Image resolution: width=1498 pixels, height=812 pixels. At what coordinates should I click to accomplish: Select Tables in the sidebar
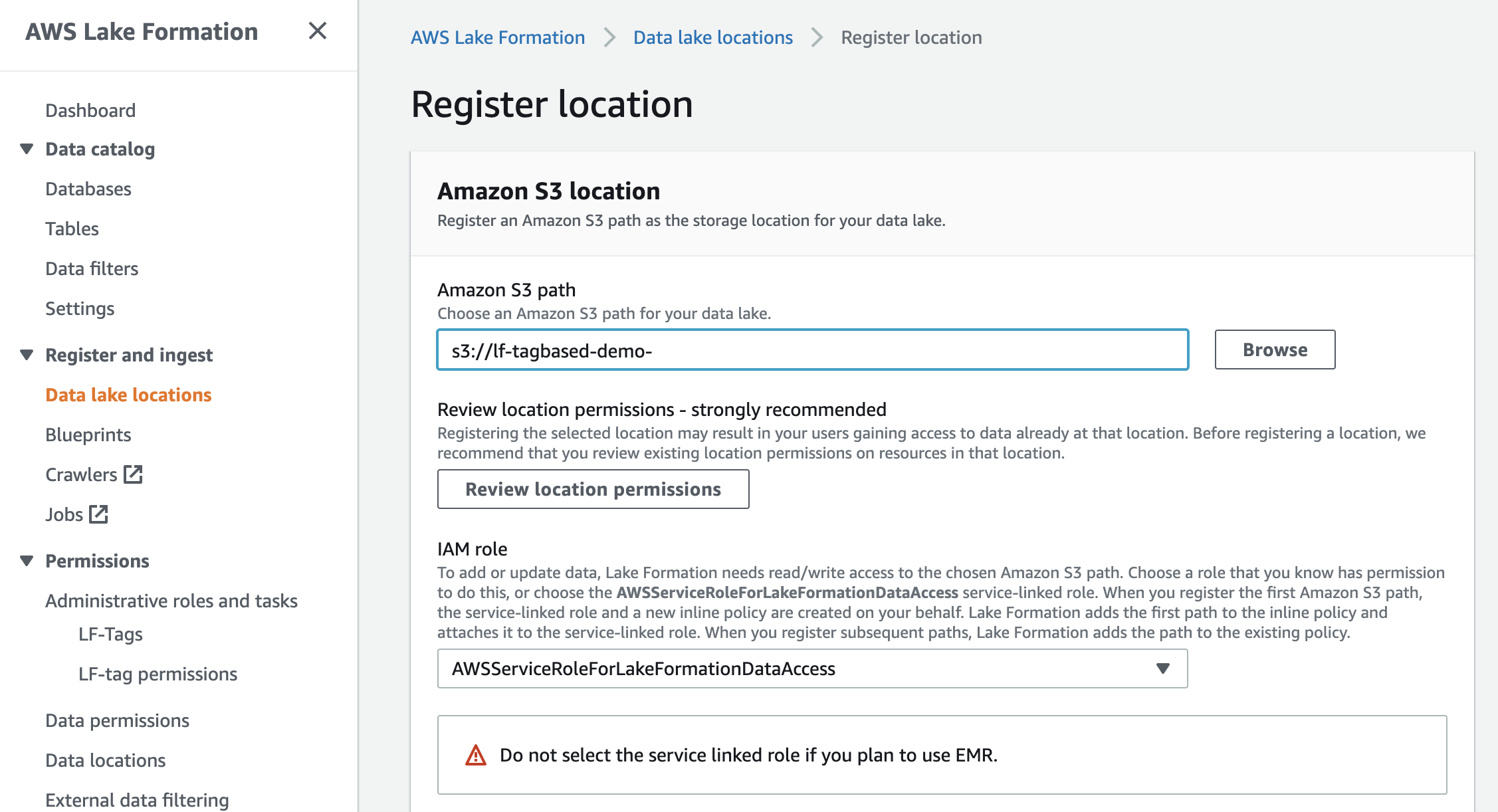click(x=72, y=229)
